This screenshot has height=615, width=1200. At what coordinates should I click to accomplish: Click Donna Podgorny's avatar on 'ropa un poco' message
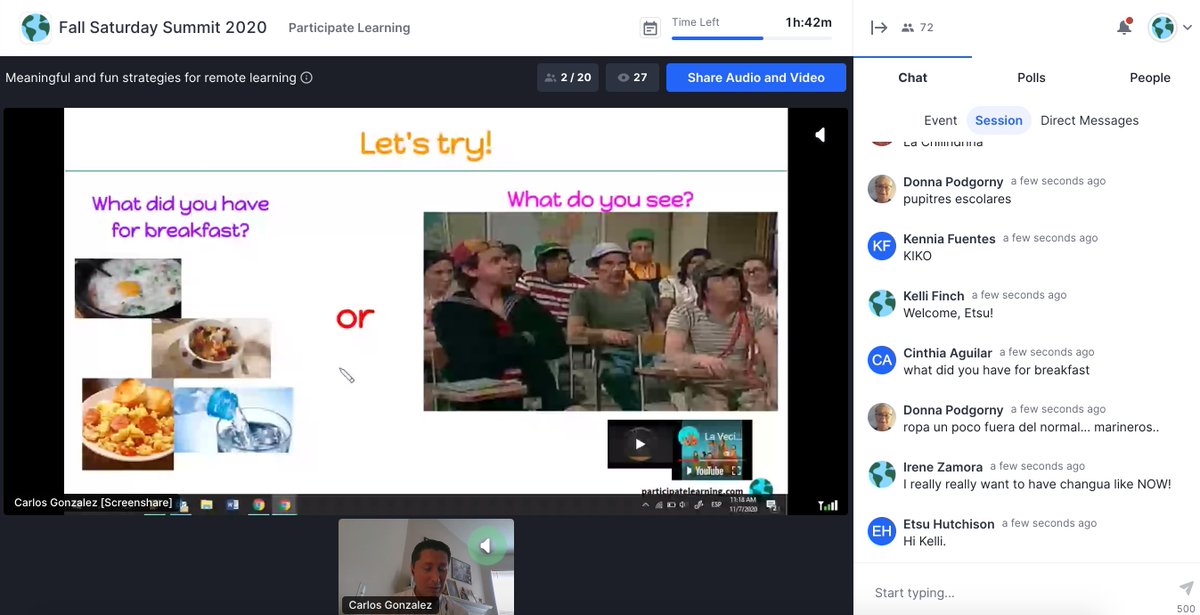tap(882, 417)
